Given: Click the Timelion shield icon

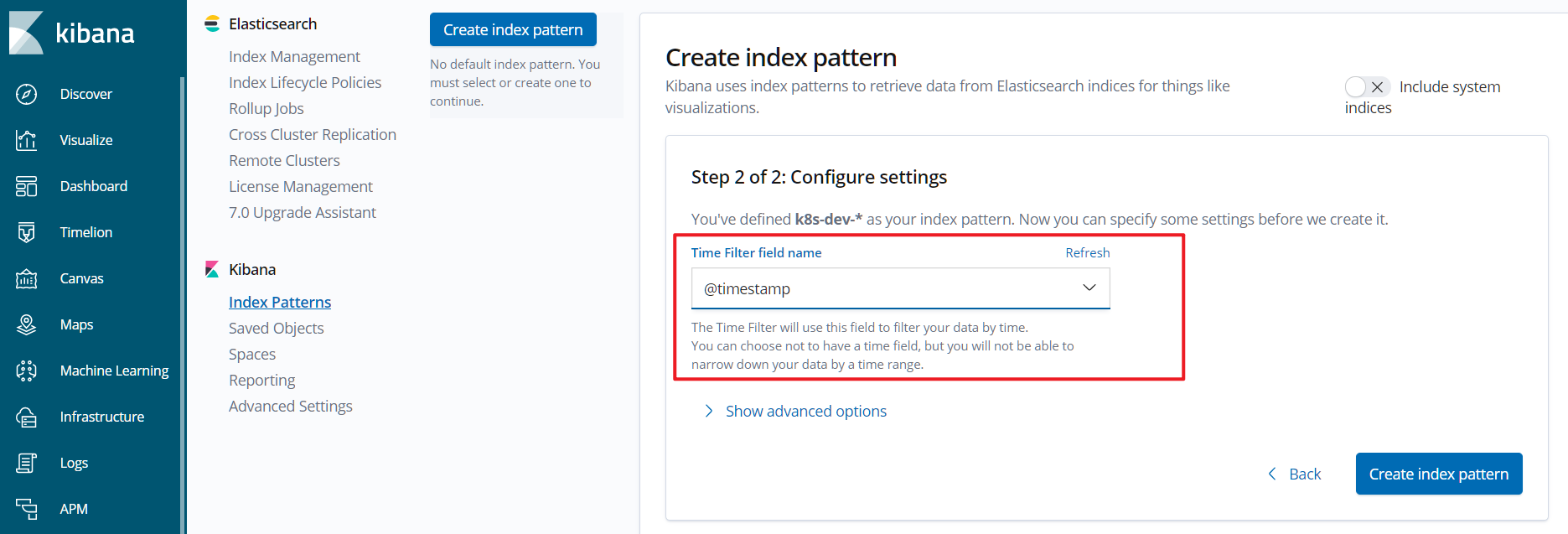Looking at the screenshot, I should [27, 232].
